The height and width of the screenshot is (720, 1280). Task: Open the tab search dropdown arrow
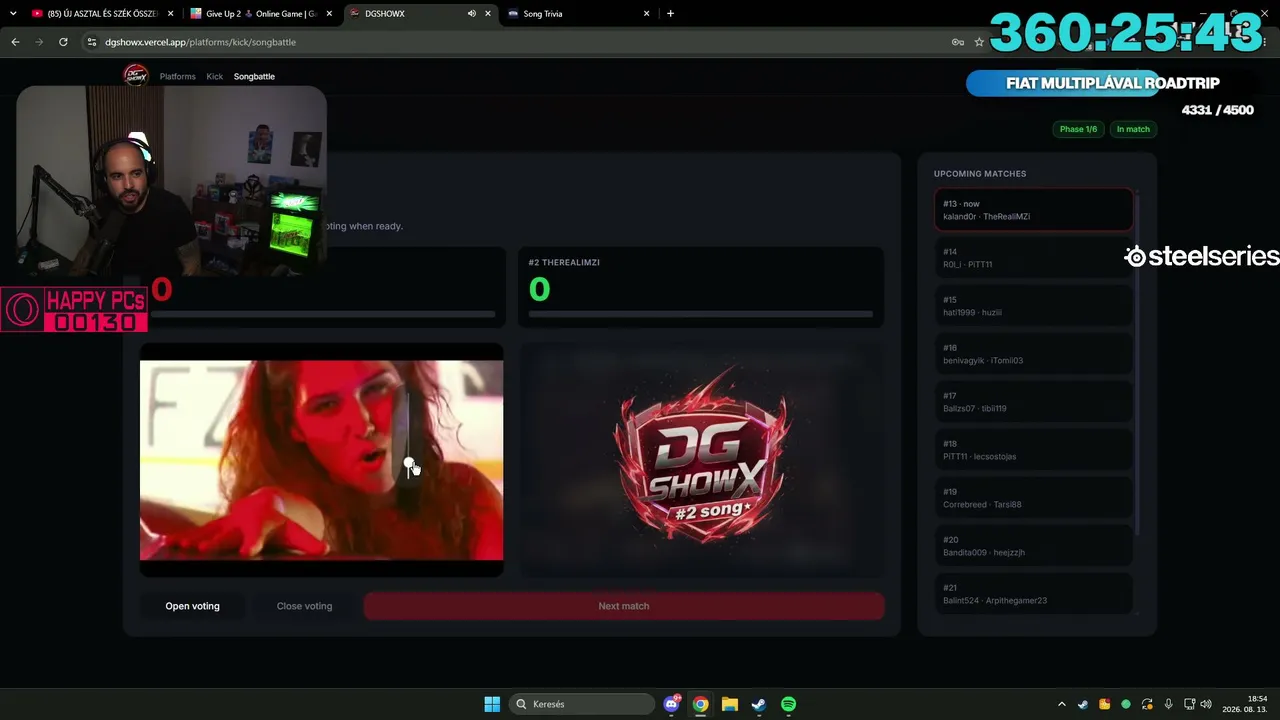click(x=13, y=14)
